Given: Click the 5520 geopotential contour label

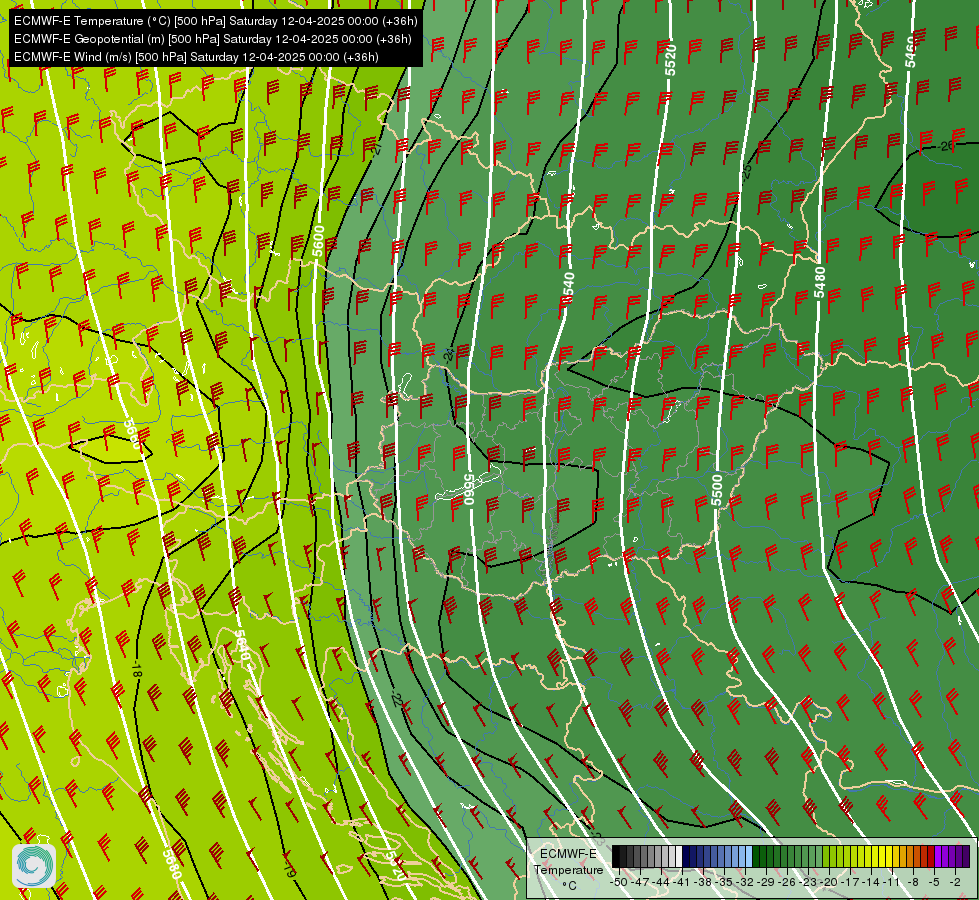Looking at the screenshot, I should (x=671, y=60).
